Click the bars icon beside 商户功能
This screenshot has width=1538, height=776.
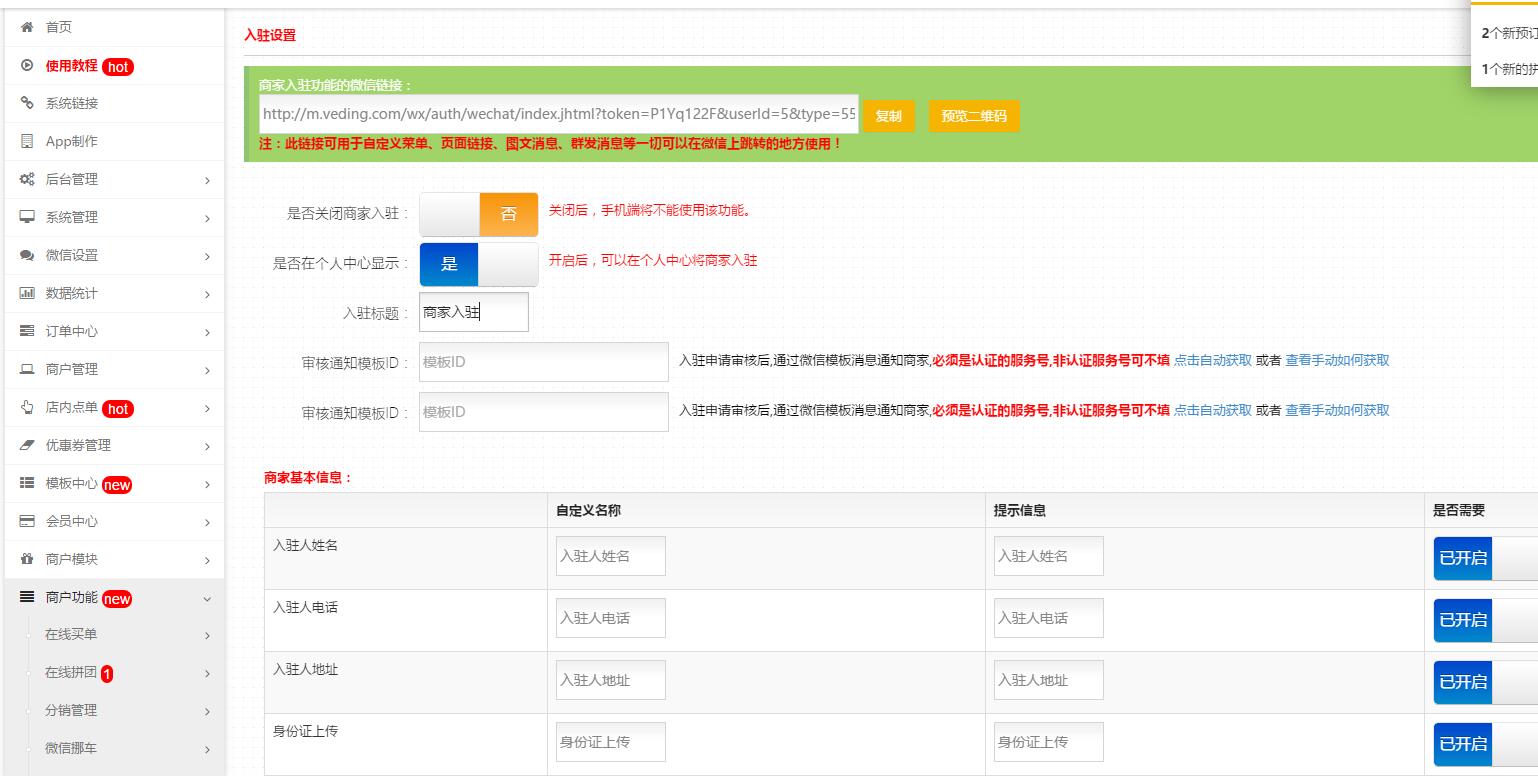tap(27, 597)
